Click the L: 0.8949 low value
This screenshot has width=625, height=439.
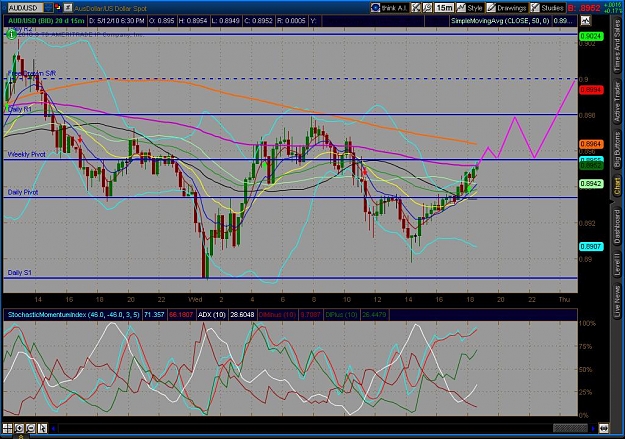226,21
